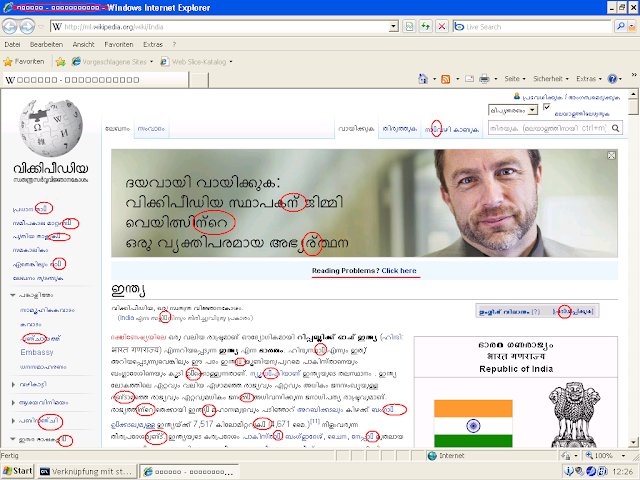Click the orange RSS feeds icon
Image resolution: width=640 pixels, height=480 pixels.
pos(446,79)
